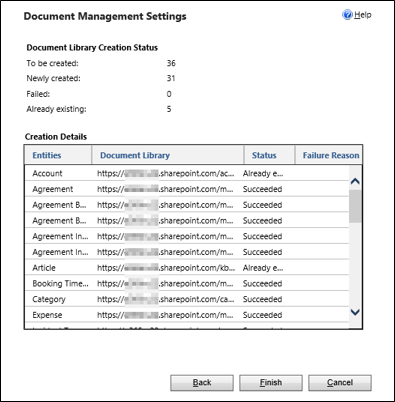Image resolution: width=395 pixels, height=402 pixels.
Task: Select the Agreement entity row
Action: [x=187, y=189]
